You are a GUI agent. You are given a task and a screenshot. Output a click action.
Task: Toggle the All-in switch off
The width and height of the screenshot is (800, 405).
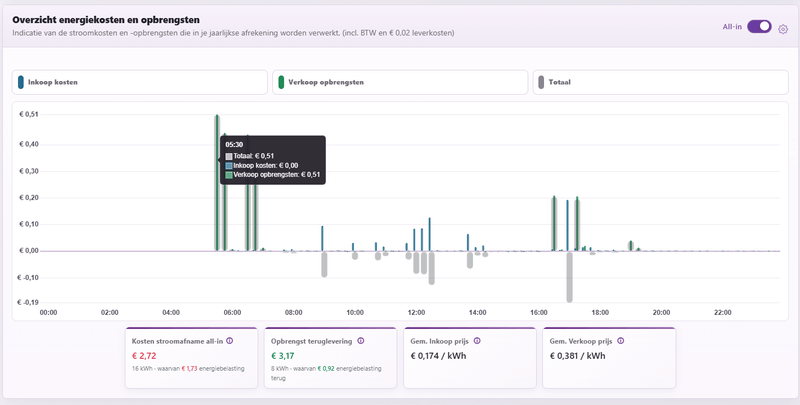[x=759, y=27]
